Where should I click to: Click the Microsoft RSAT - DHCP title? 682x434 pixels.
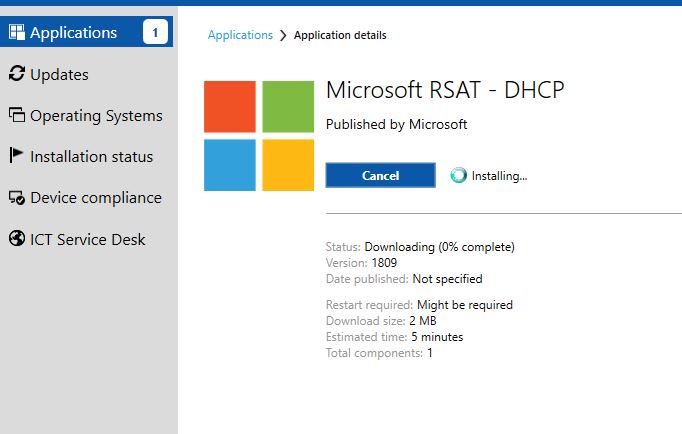pyautogui.click(x=445, y=90)
